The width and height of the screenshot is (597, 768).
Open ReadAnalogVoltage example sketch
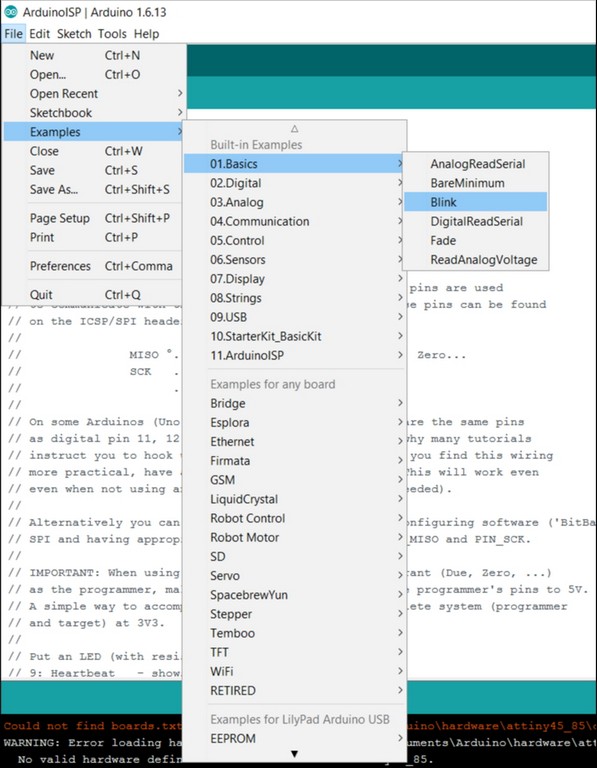tap(476, 259)
